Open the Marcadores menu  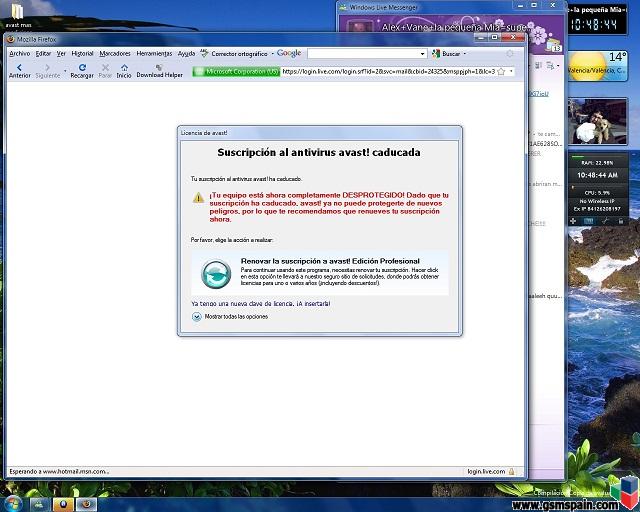pyautogui.click(x=115, y=53)
